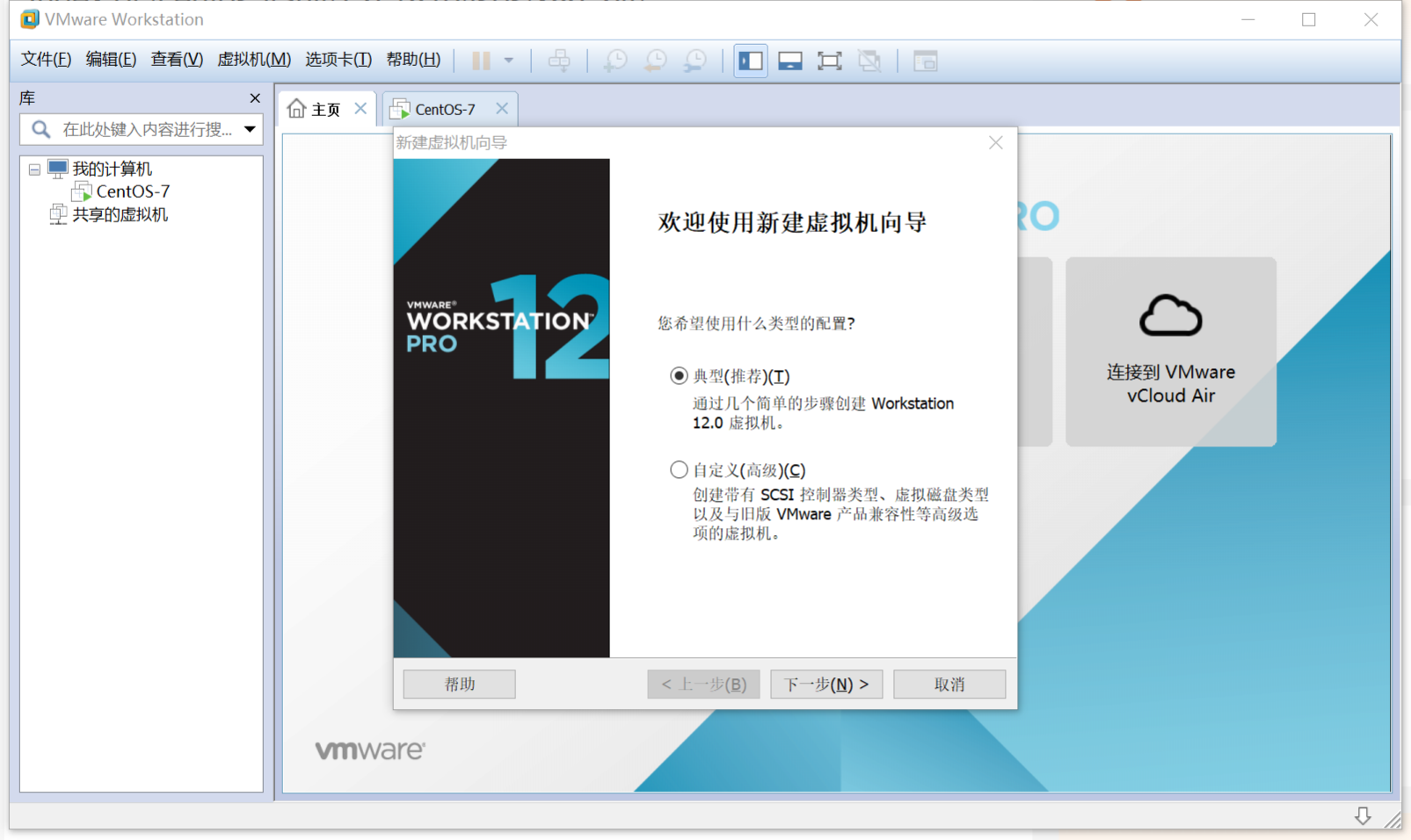The height and width of the screenshot is (840, 1411).
Task: Click the shared VM icon beside 共享的虚拟机
Action: tap(58, 214)
